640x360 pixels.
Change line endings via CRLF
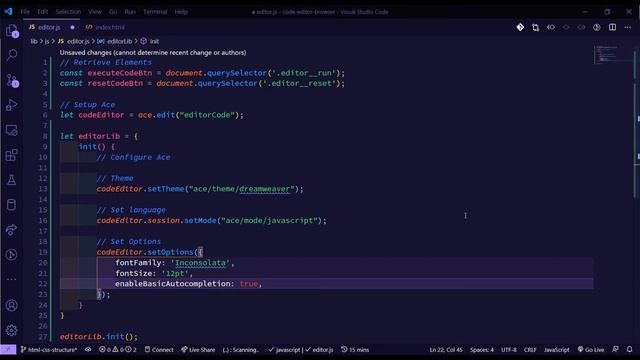[x=530, y=349]
